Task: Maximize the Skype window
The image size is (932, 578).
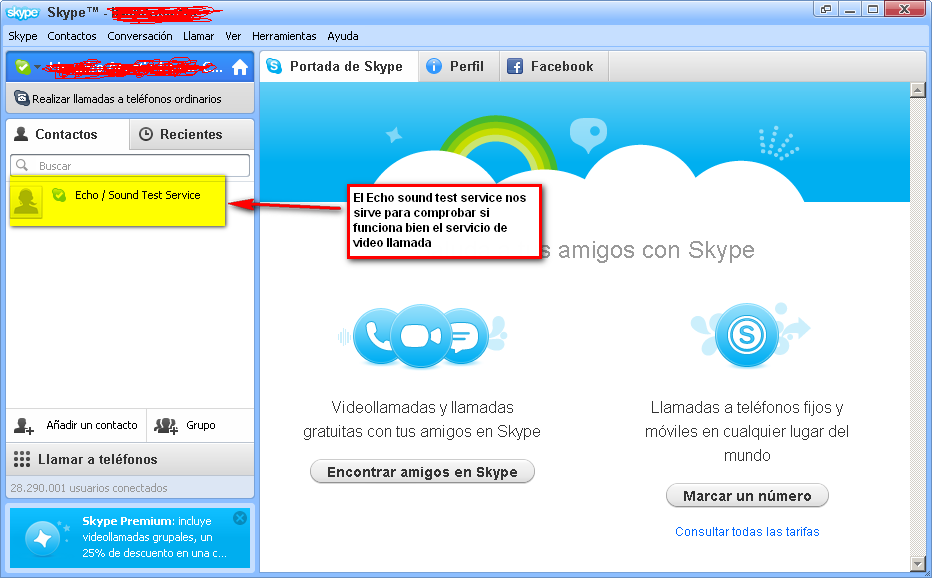Action: tap(873, 10)
